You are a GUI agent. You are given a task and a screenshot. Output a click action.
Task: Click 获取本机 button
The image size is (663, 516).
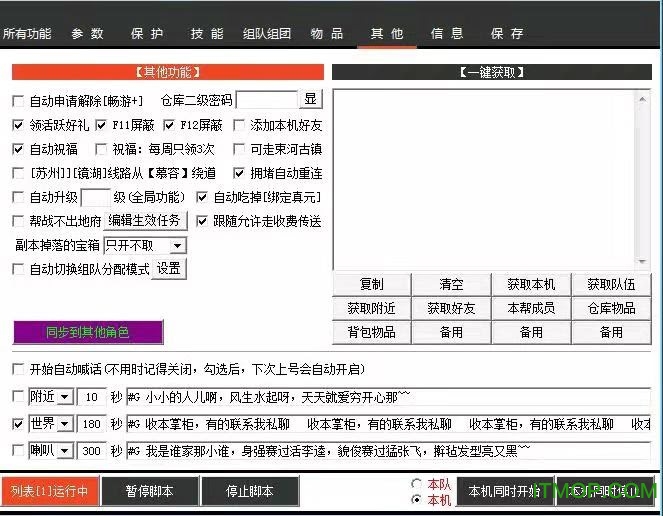(531, 284)
